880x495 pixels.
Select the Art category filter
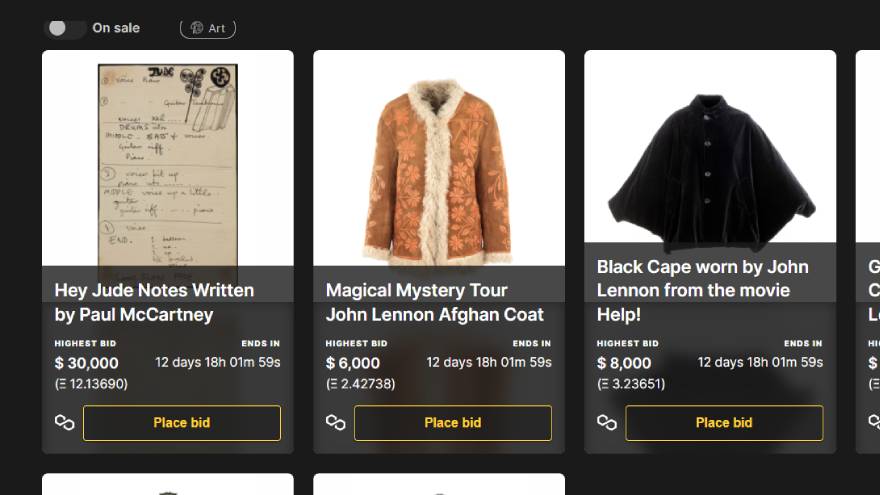click(208, 28)
